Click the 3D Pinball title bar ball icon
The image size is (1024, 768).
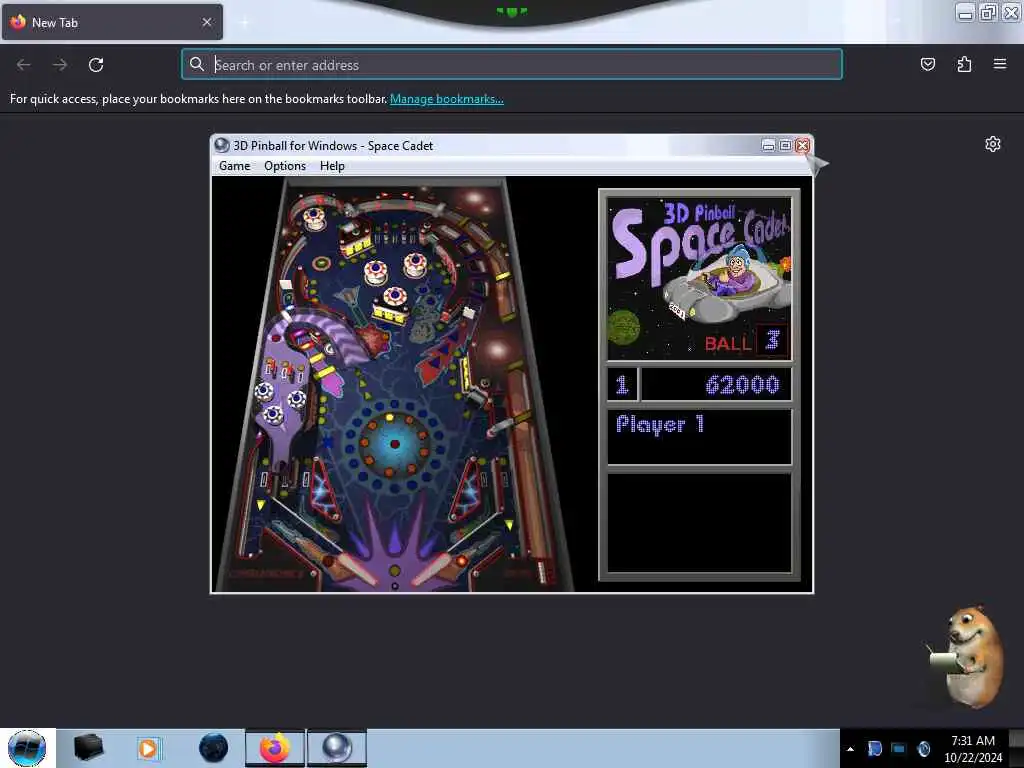[x=222, y=145]
